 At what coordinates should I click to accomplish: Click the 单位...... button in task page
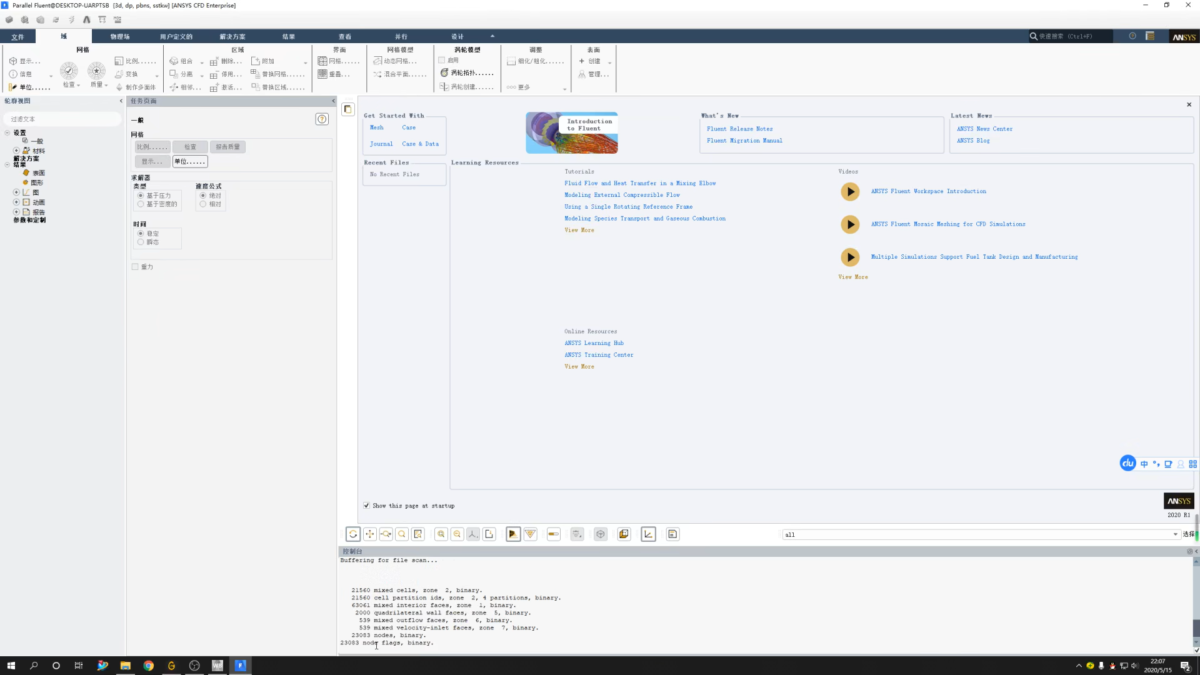tap(190, 161)
